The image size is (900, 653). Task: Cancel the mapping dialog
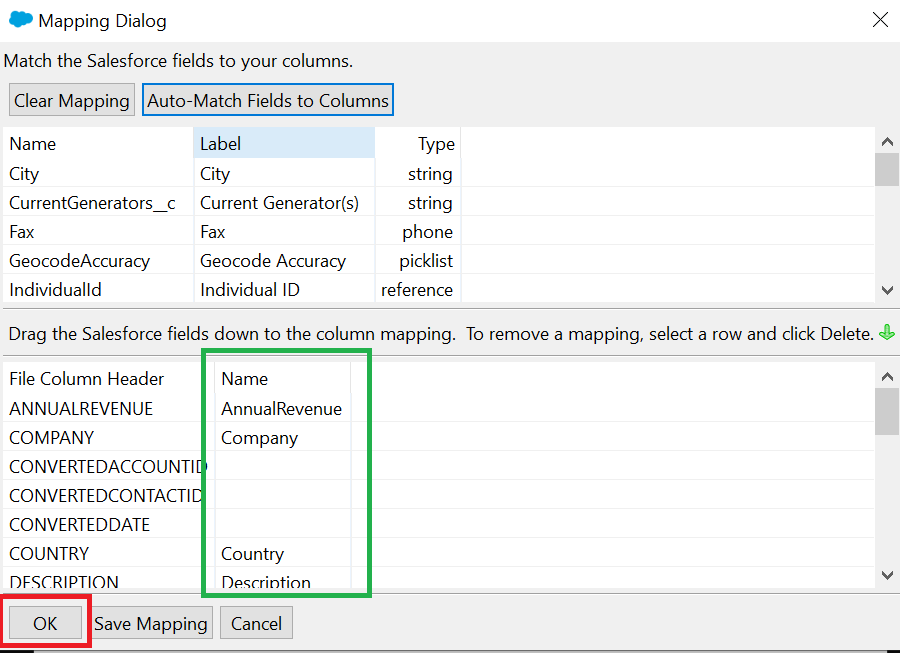tap(256, 623)
